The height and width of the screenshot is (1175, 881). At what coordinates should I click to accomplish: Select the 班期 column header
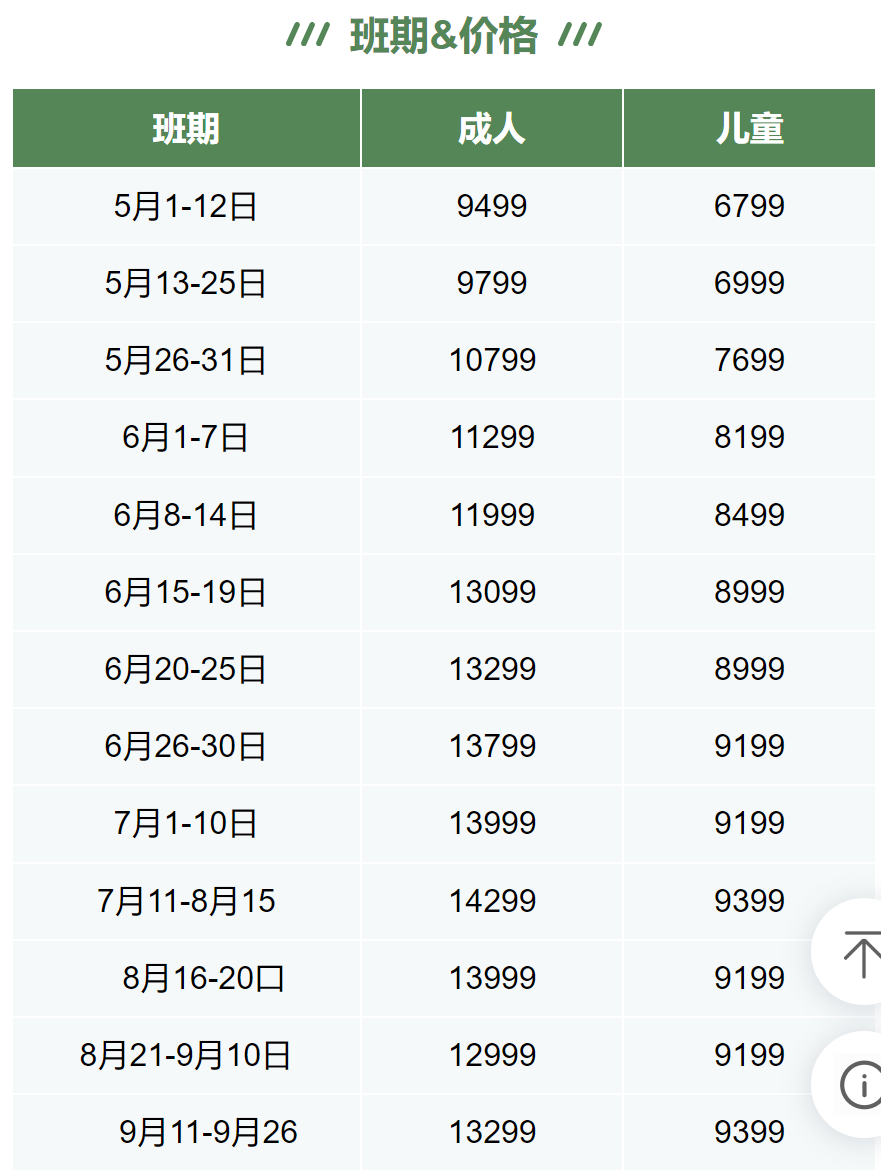point(187,128)
